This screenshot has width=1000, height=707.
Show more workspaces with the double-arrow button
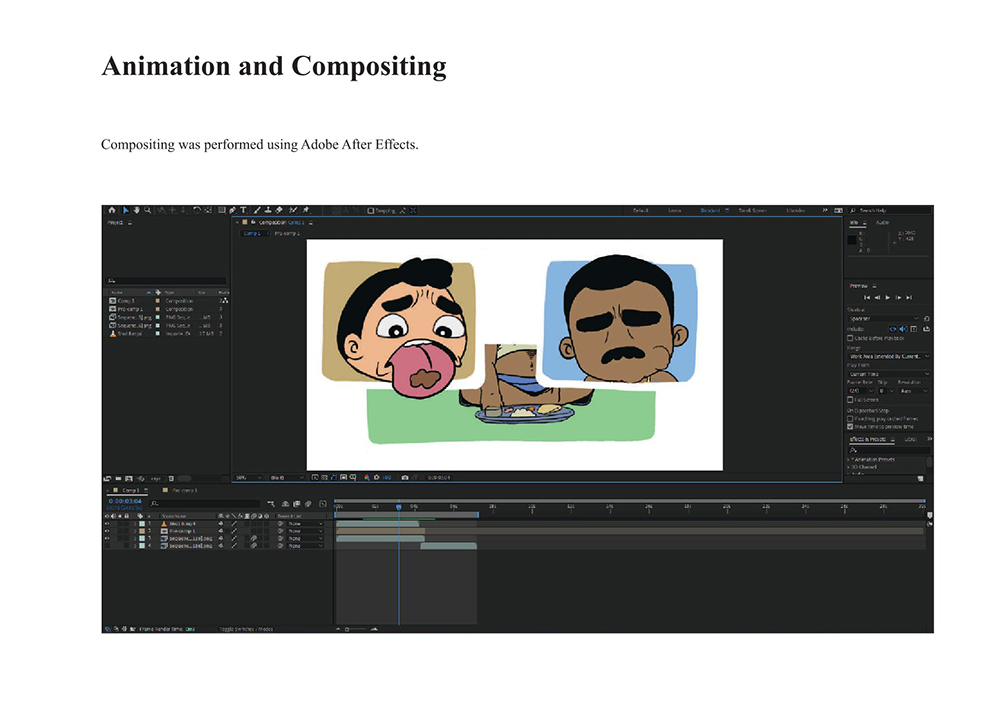tap(825, 210)
